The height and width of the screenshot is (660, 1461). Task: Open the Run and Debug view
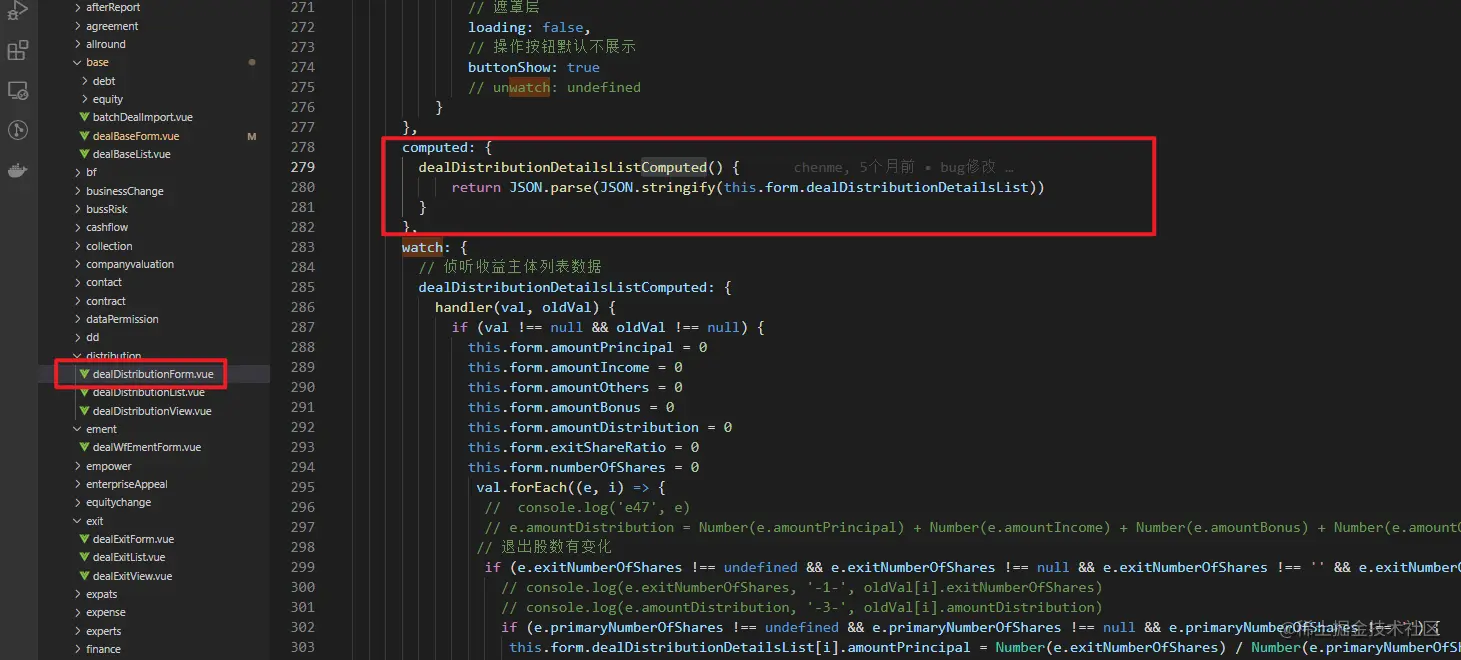point(18,11)
